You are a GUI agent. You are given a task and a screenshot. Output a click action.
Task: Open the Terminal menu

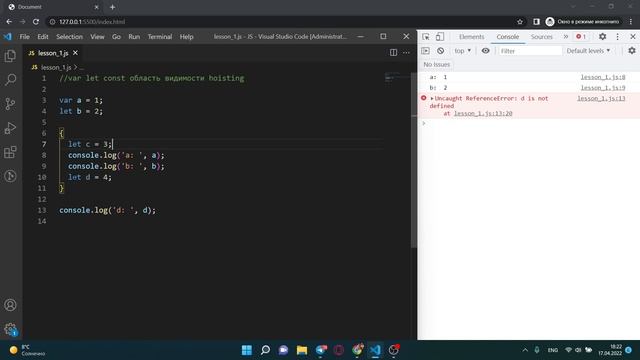tap(160, 37)
